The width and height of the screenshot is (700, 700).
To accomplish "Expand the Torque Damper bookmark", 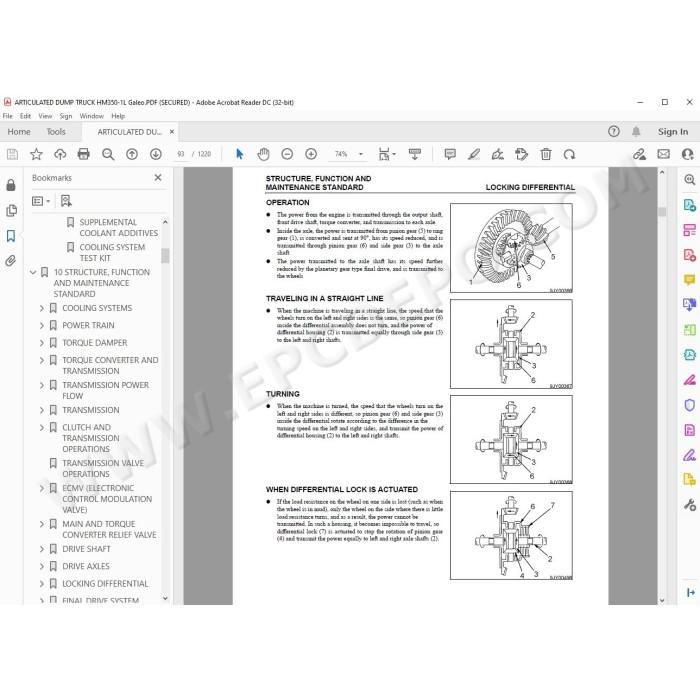I will (x=42, y=343).
